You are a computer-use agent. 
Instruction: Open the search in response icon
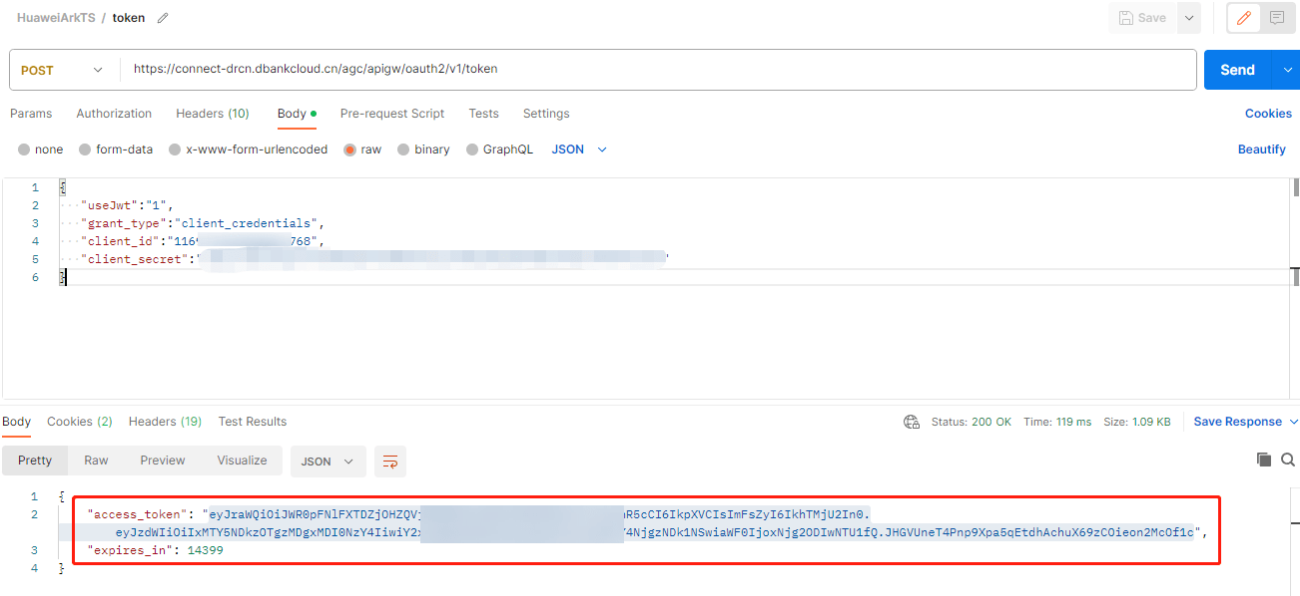pyautogui.click(x=1288, y=460)
